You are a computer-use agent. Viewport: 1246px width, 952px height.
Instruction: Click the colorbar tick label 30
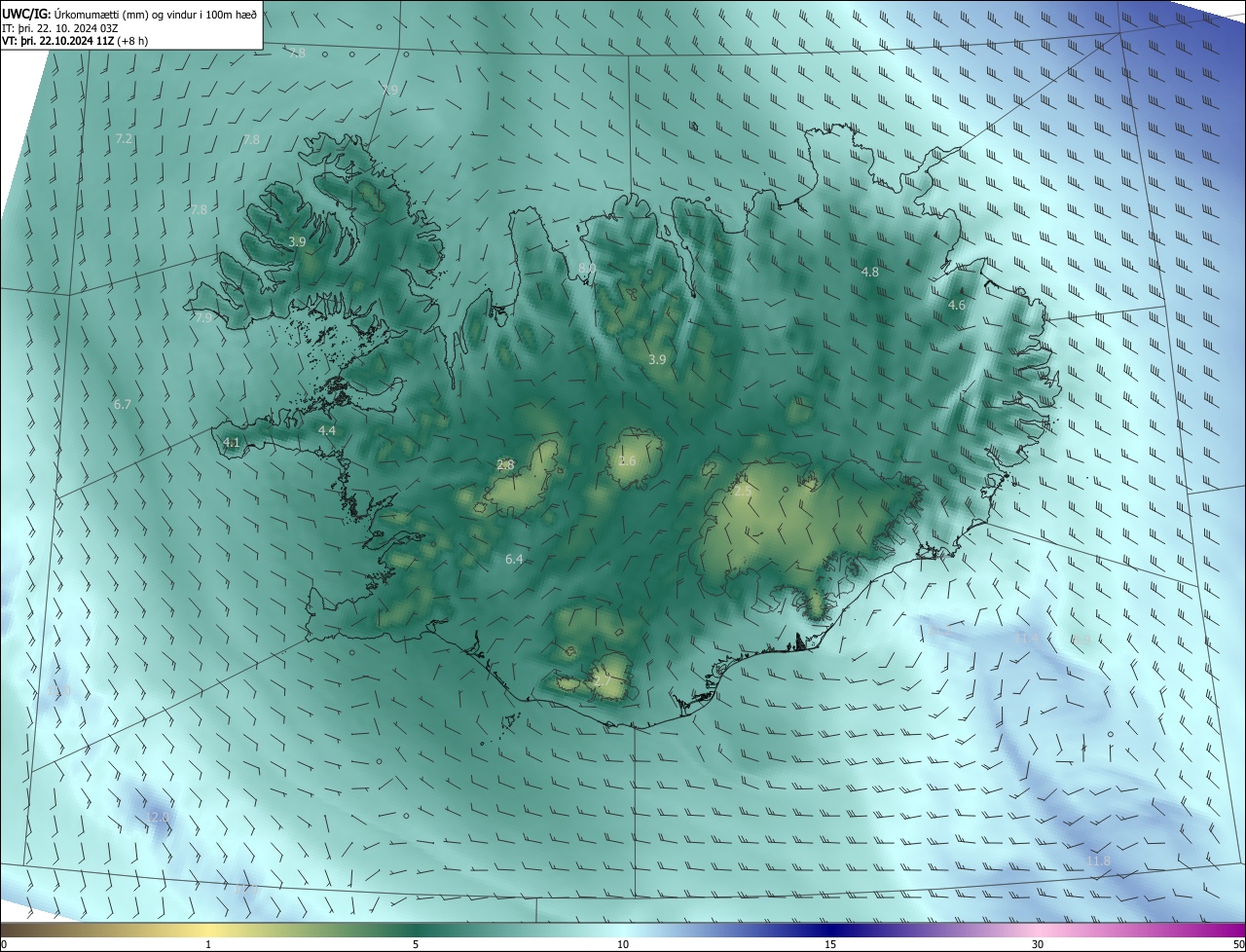pyautogui.click(x=1038, y=945)
